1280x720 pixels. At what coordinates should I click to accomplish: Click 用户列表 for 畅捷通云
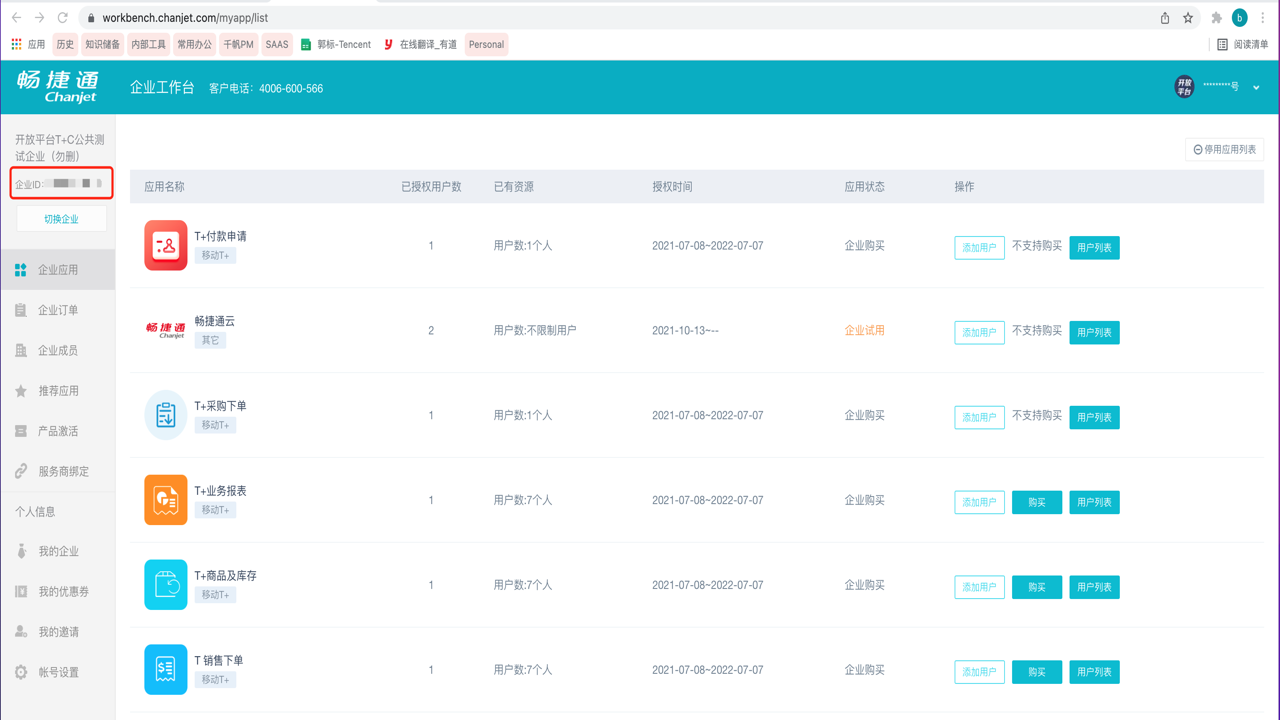(x=1094, y=332)
